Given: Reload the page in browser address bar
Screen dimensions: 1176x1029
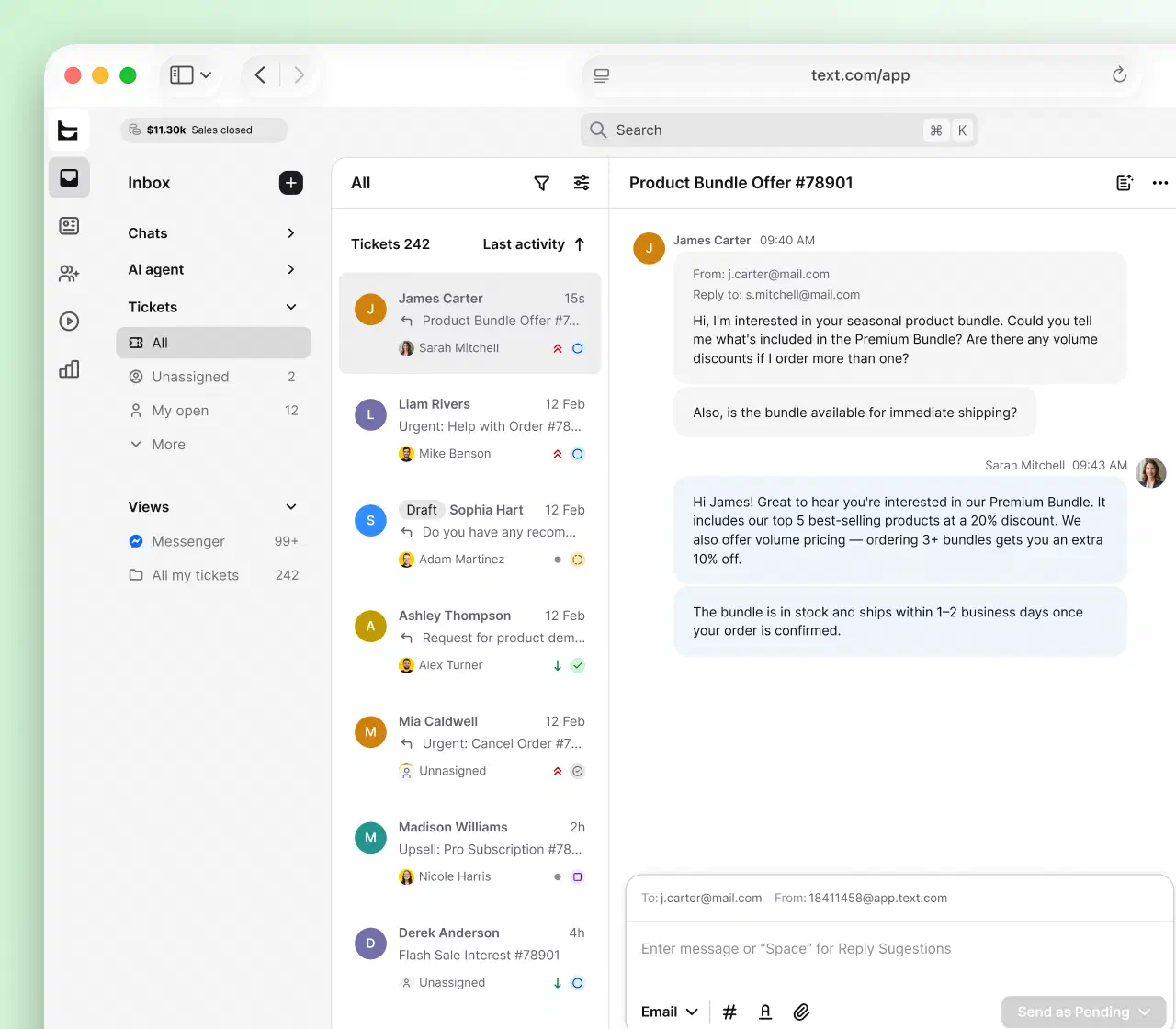Looking at the screenshot, I should point(1119,75).
